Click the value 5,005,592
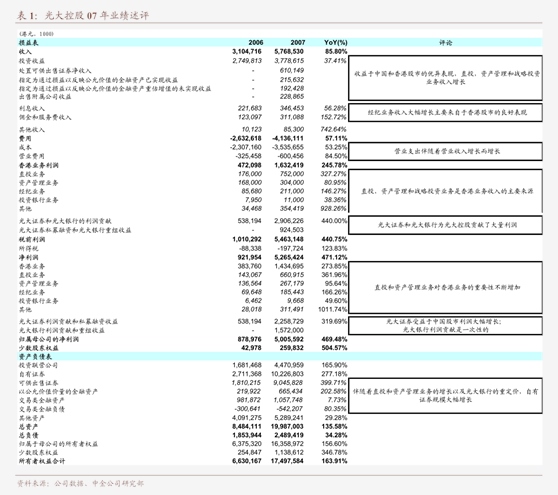The height and width of the screenshot is (495, 558). point(289,339)
